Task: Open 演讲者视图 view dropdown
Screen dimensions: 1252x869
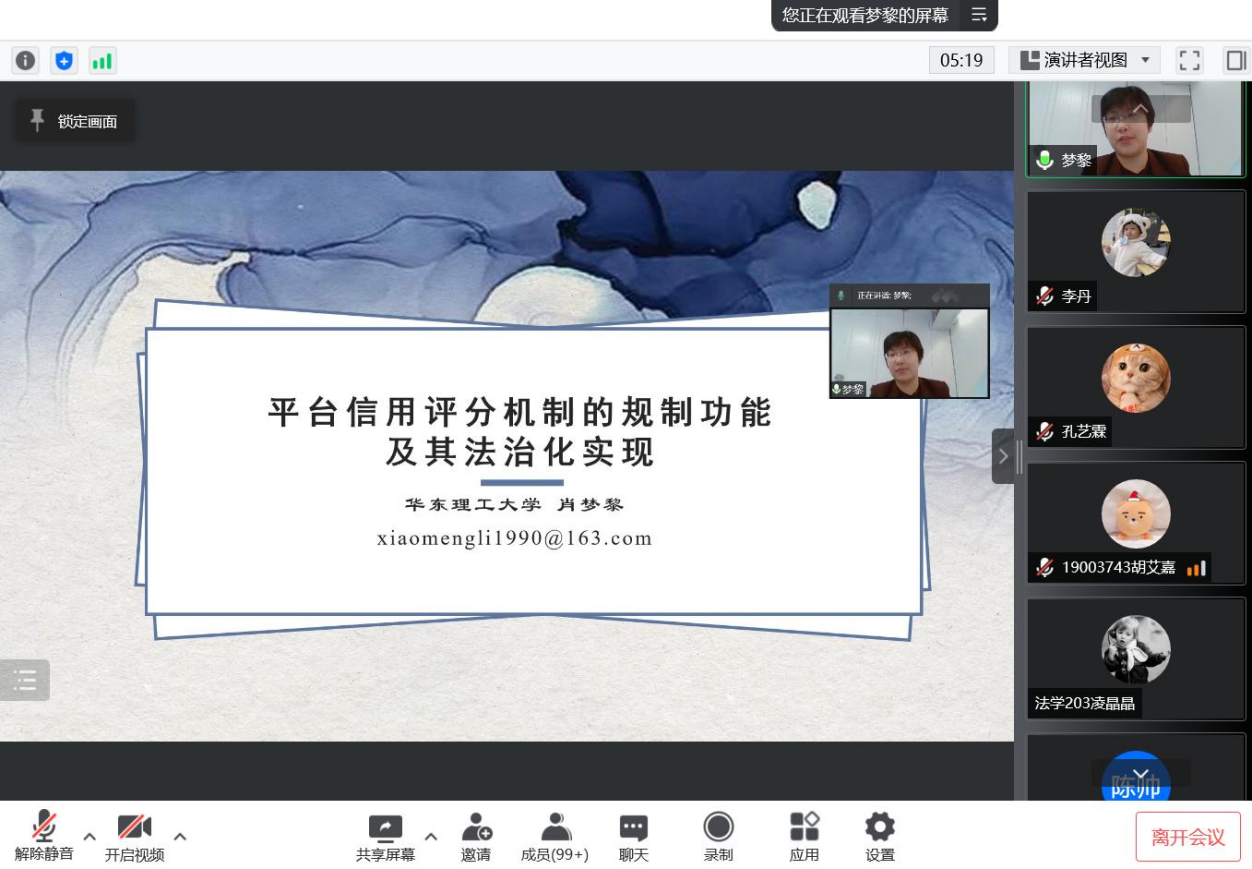Action: 1084,60
